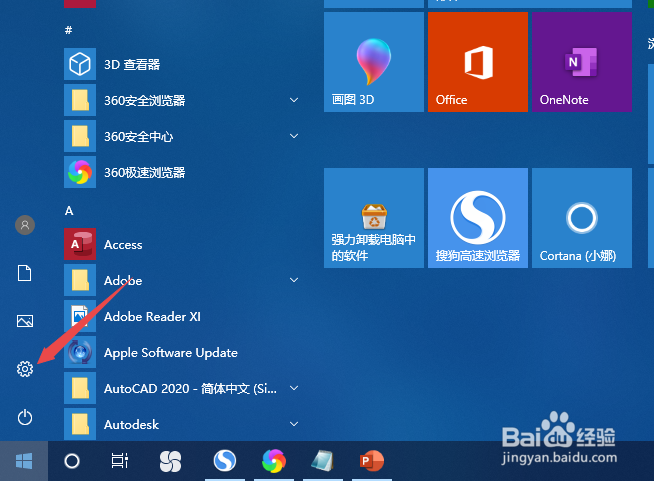Expand the 360安全浏览器 folder chevron
This screenshot has width=654, height=481.
click(294, 100)
